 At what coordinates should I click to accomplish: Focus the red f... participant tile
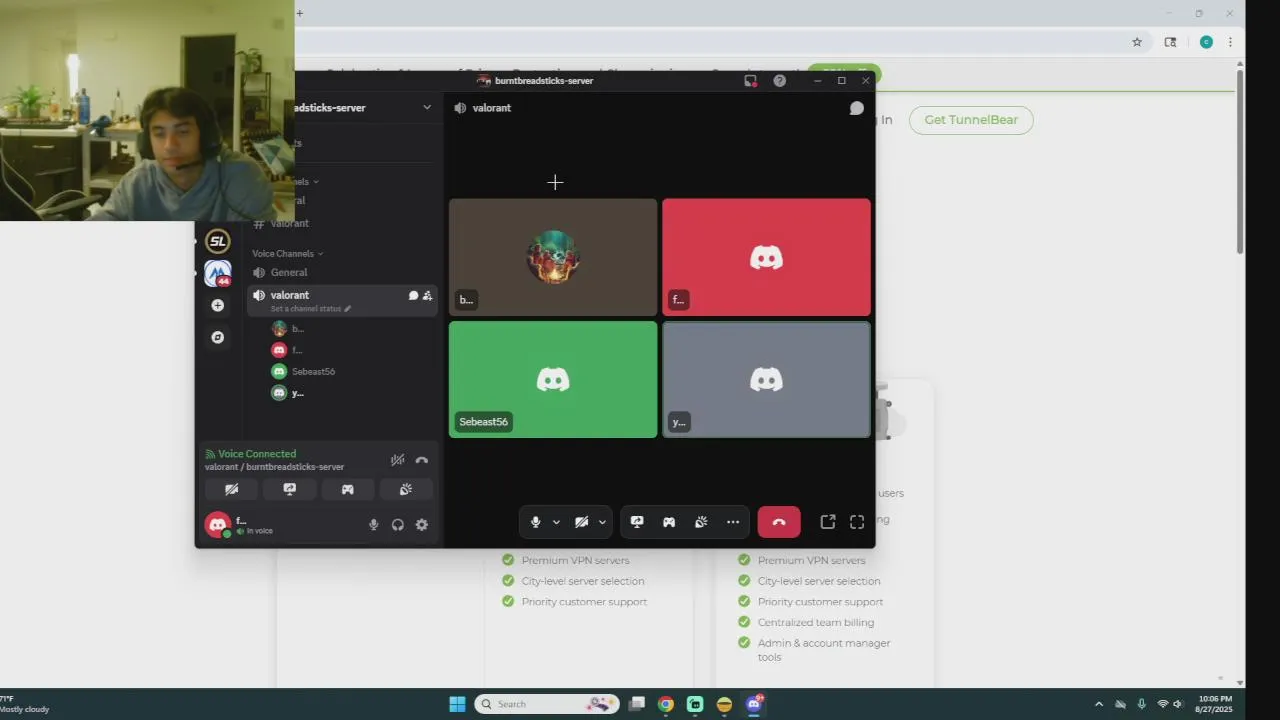[766, 257]
